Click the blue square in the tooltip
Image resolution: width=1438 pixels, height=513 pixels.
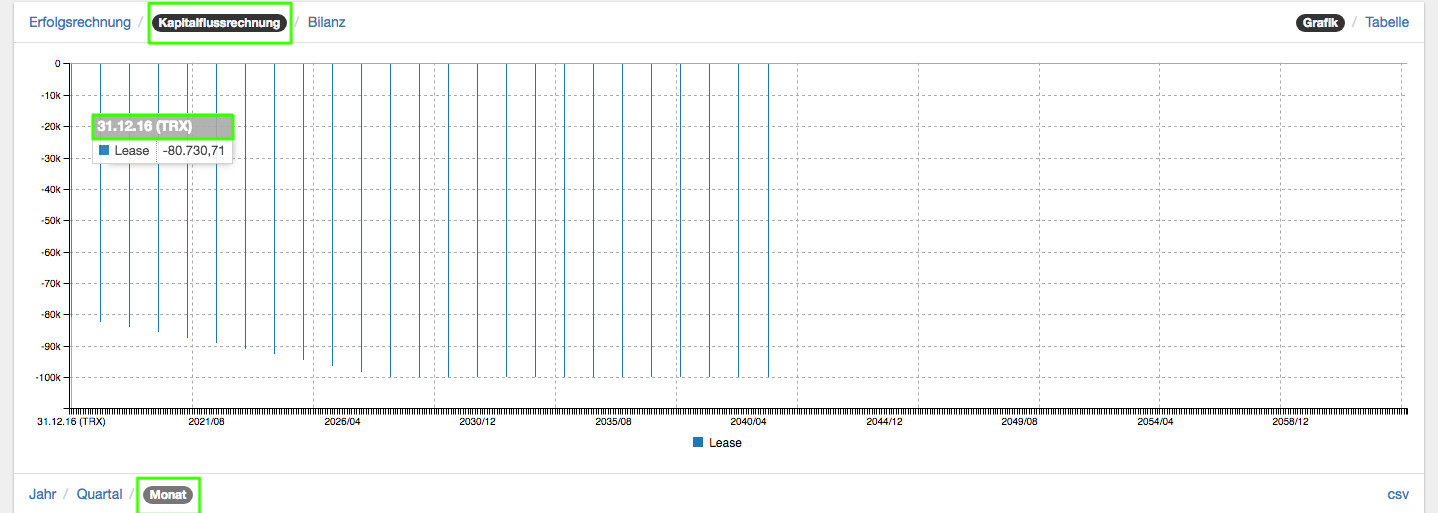(104, 151)
